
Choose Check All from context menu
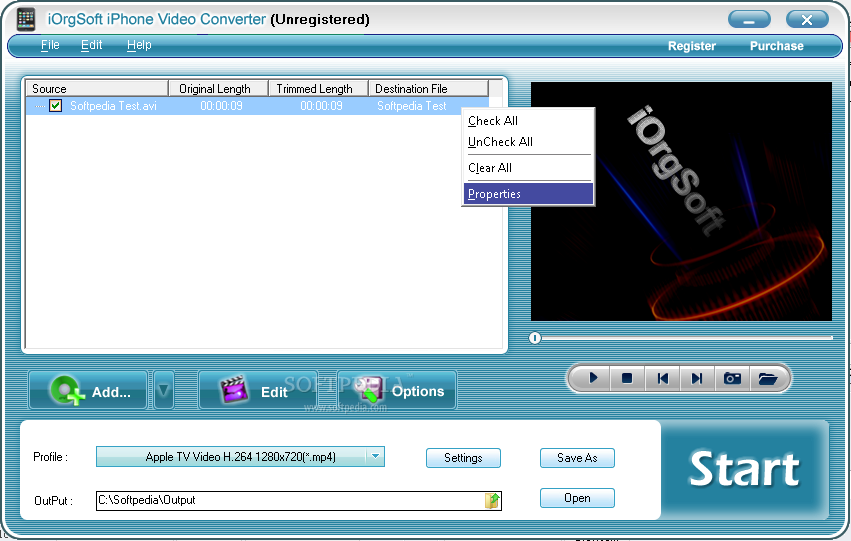tap(528, 121)
